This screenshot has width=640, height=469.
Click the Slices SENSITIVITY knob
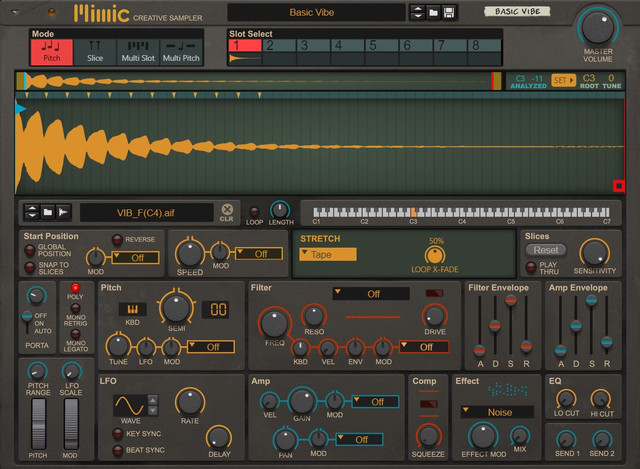(594, 253)
